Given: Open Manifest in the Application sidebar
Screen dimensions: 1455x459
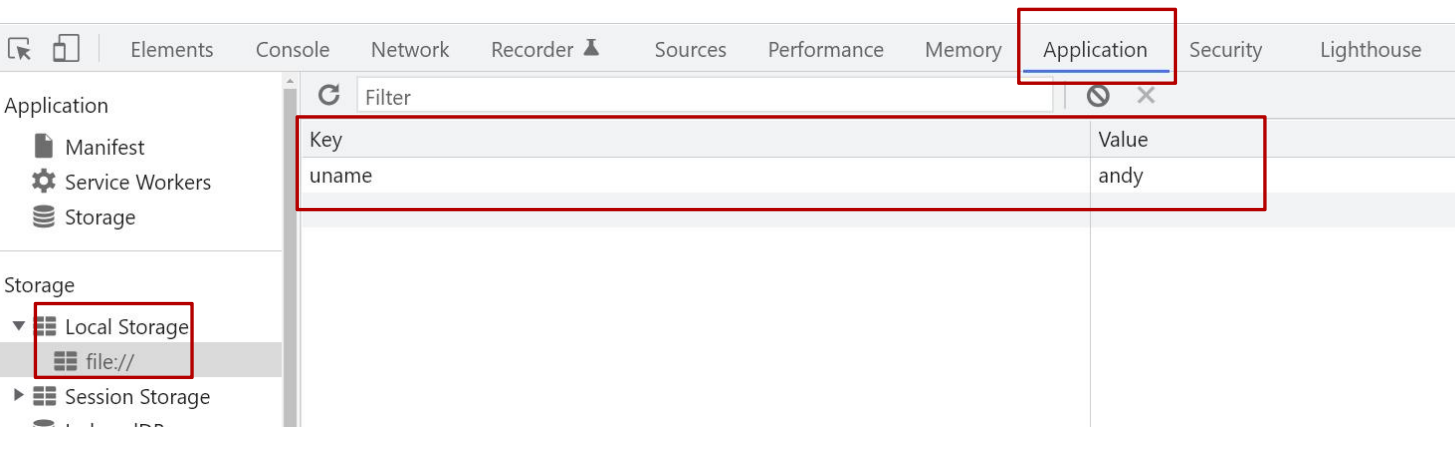Looking at the screenshot, I should pyautogui.click(x=104, y=147).
